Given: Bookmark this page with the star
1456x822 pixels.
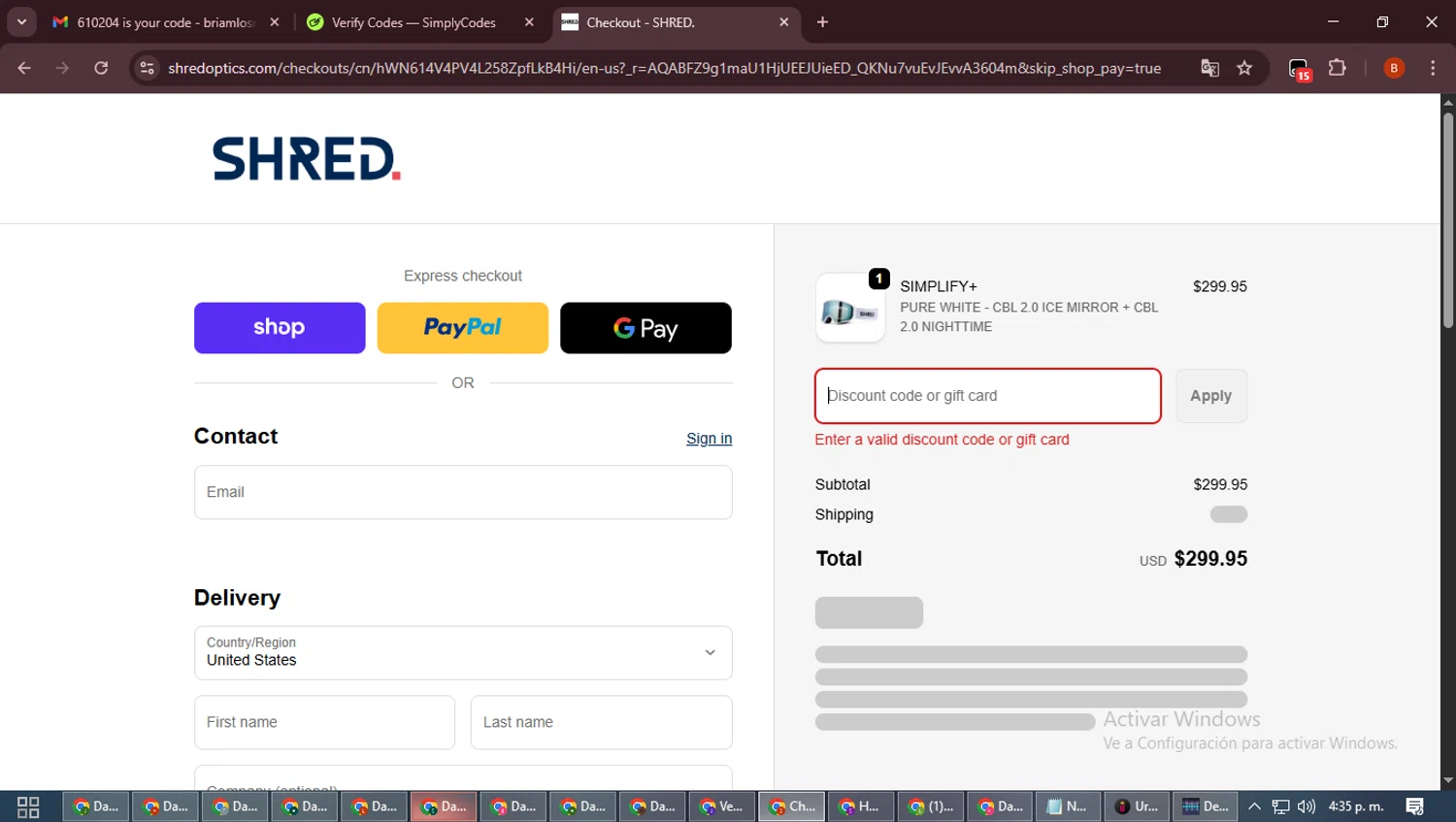Looking at the screenshot, I should [1244, 68].
